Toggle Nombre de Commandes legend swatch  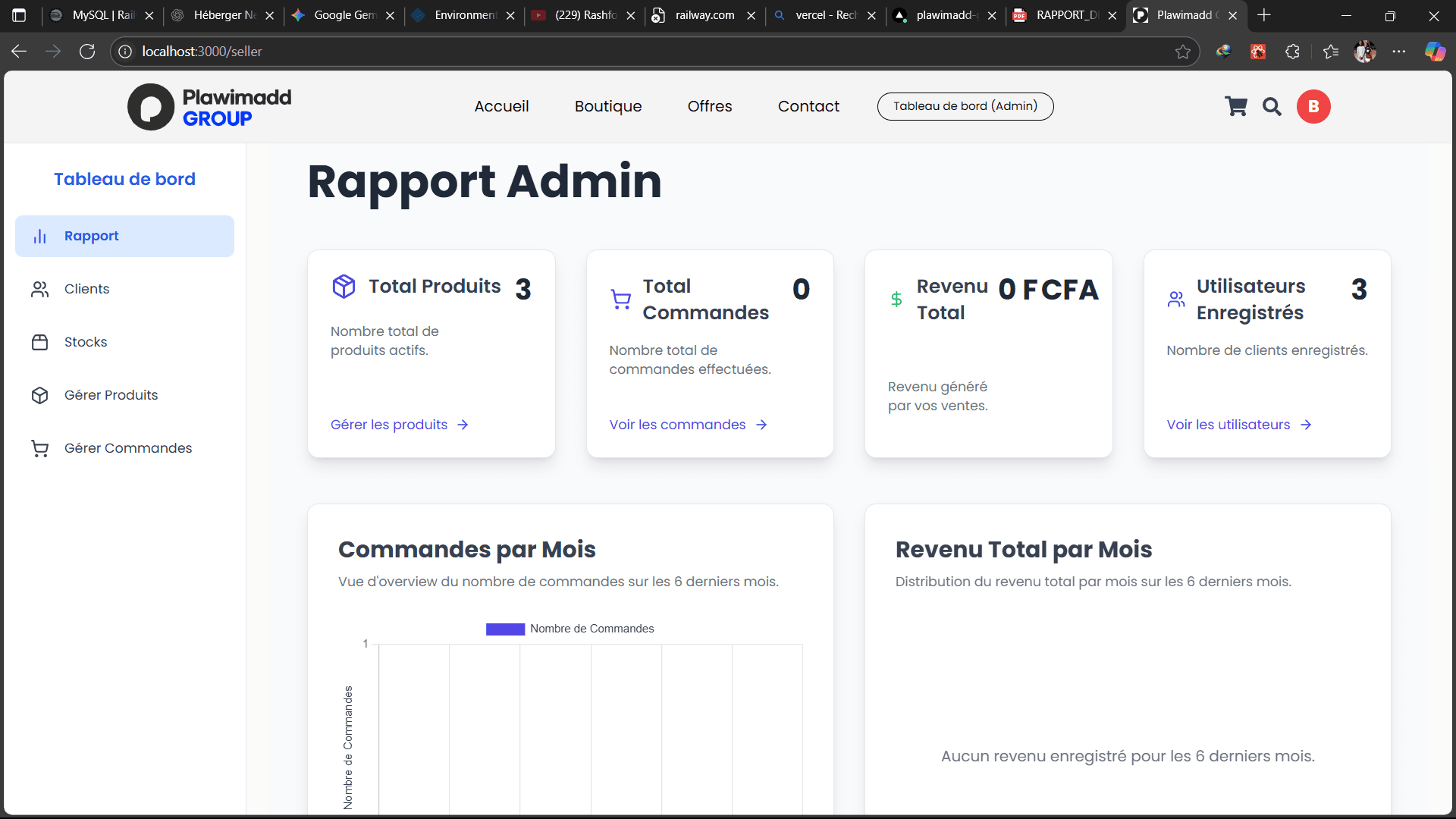[505, 629]
